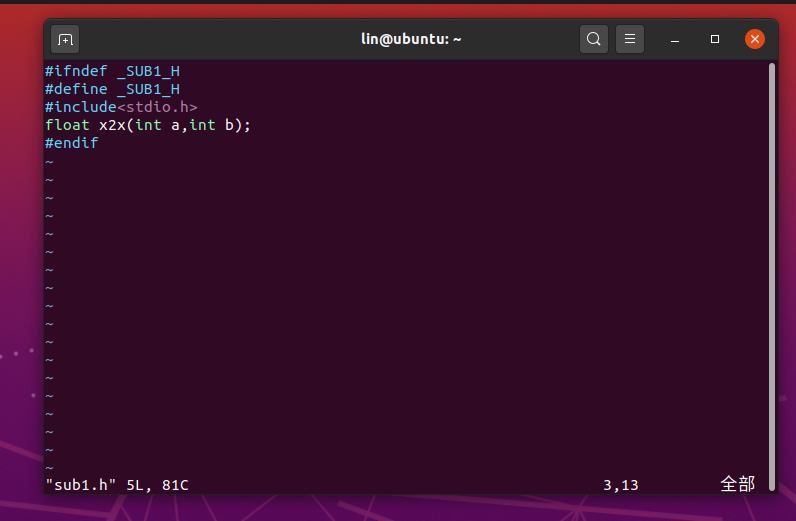Screen dimensions: 796x521
Task: Click the '全部' indicator in status line
Action: 738,484
